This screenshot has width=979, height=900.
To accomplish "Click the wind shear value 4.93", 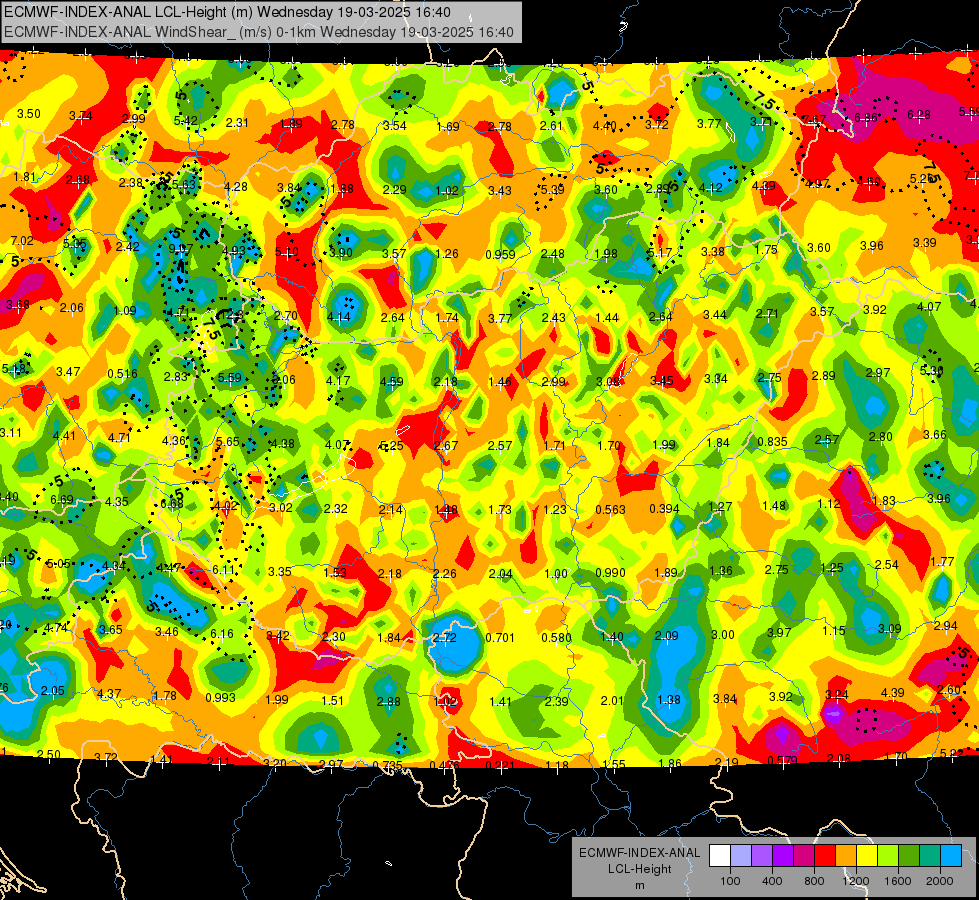I will tap(234, 251).
